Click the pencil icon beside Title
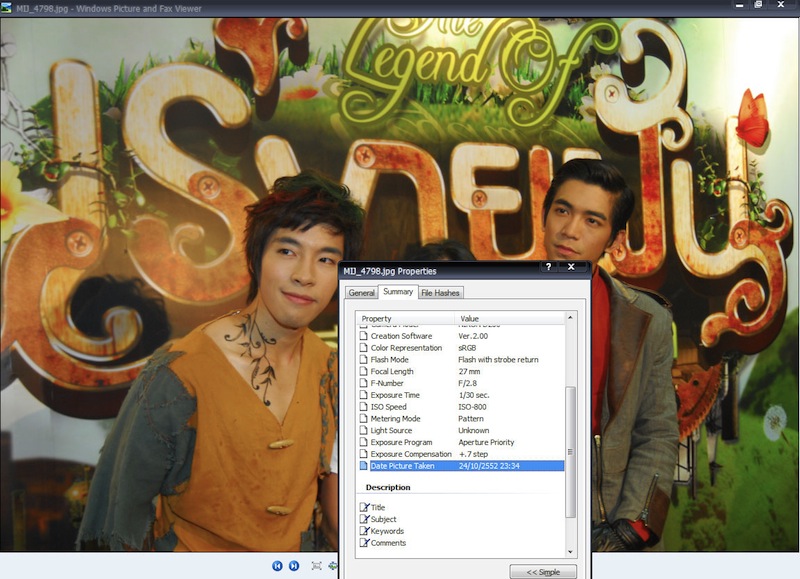800x579 pixels. click(x=364, y=507)
